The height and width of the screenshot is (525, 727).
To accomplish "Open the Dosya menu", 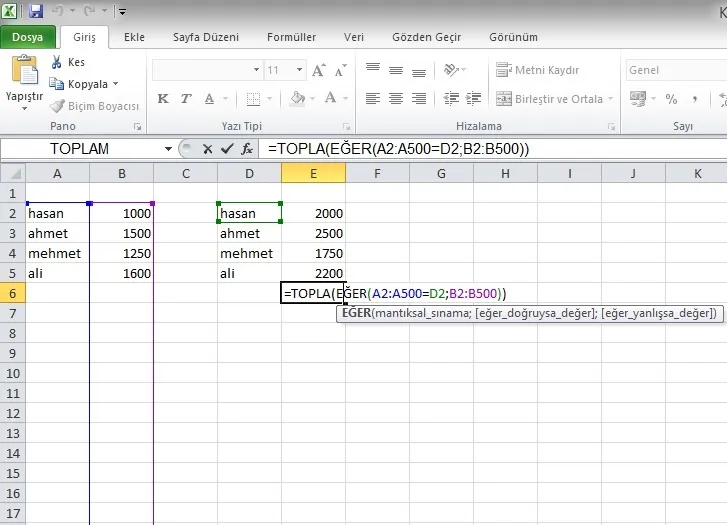I will (x=27, y=37).
